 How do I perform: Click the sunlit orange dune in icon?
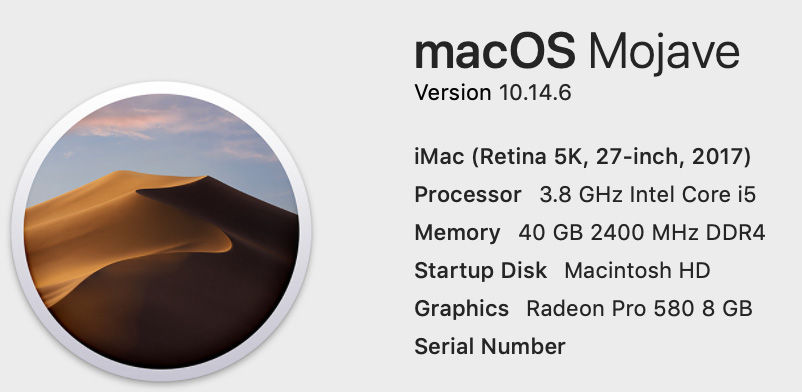118,225
